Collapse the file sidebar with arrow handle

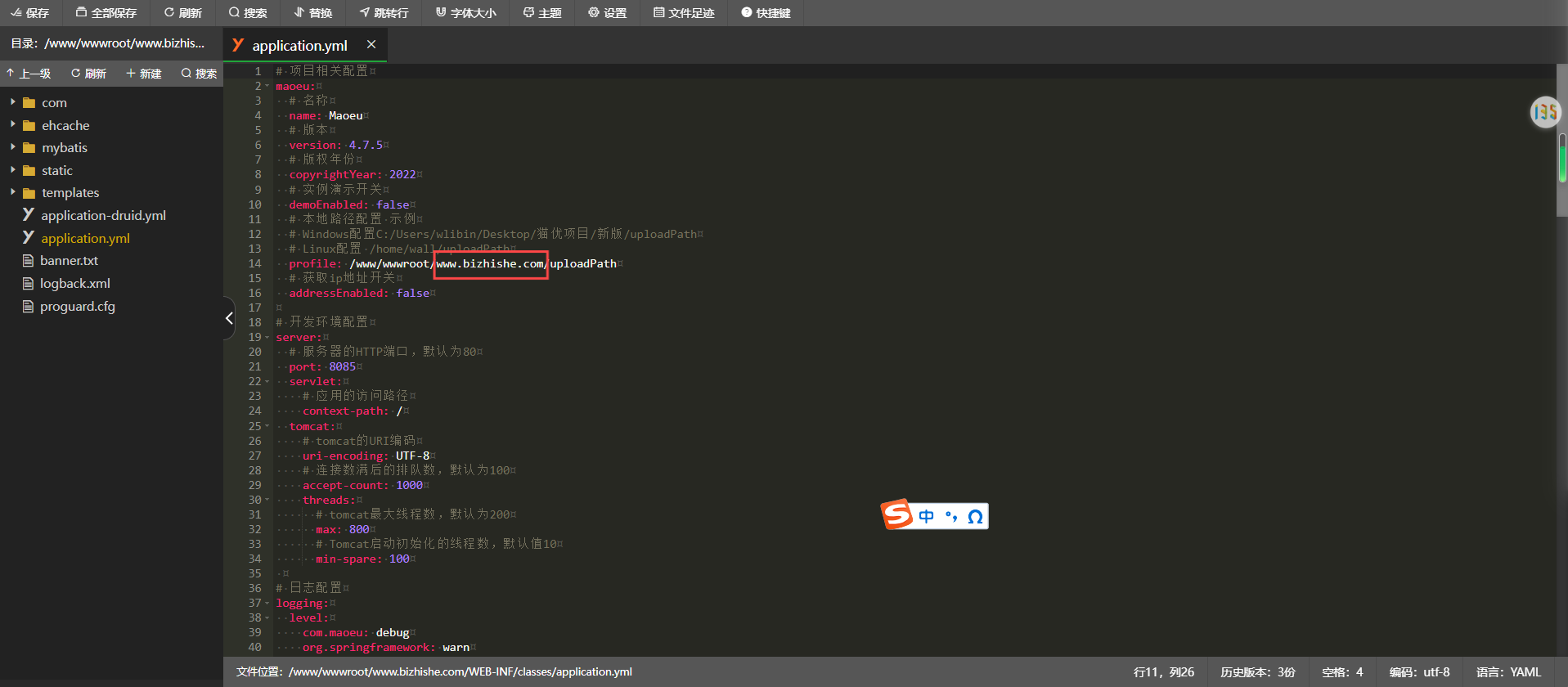pos(229,318)
